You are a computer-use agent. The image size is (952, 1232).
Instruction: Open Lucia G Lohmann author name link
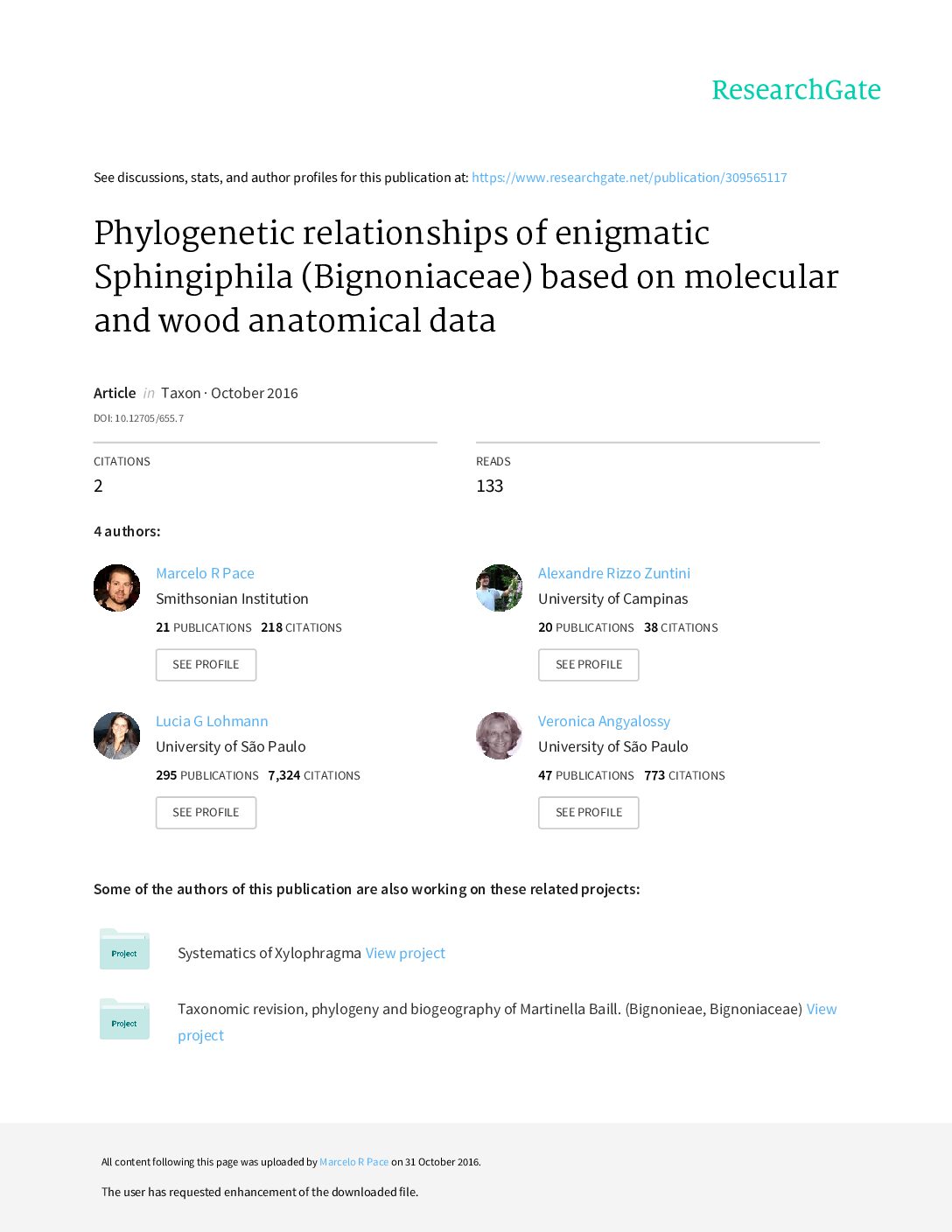click(212, 721)
